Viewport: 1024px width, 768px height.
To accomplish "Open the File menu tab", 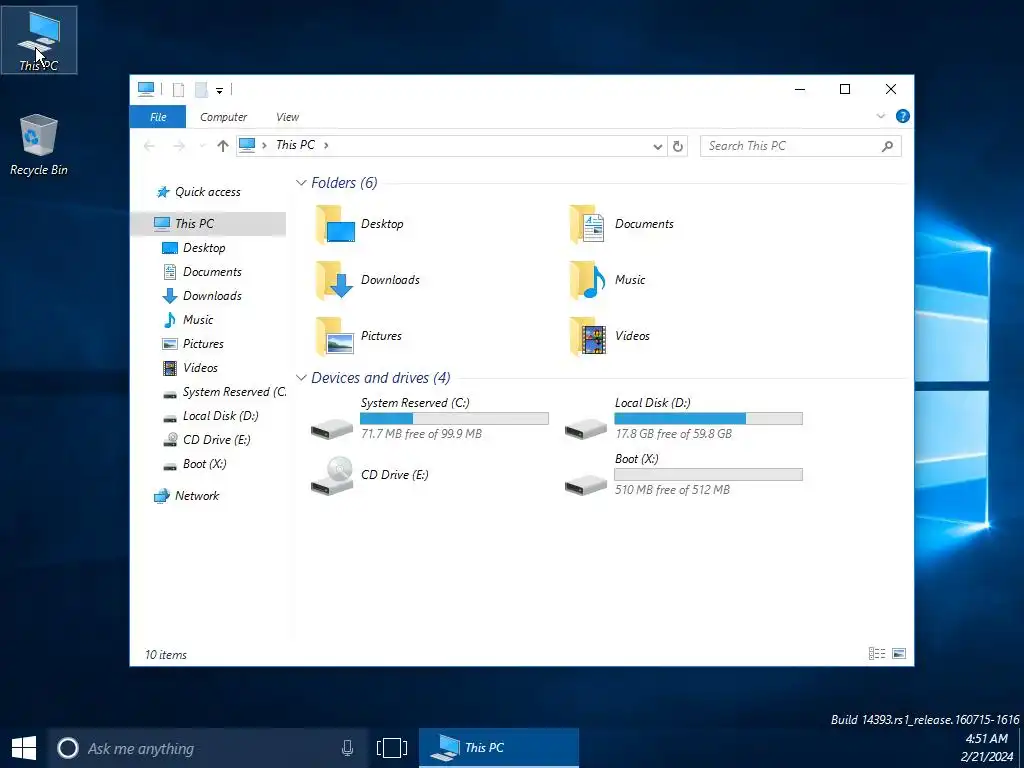I will (x=158, y=117).
